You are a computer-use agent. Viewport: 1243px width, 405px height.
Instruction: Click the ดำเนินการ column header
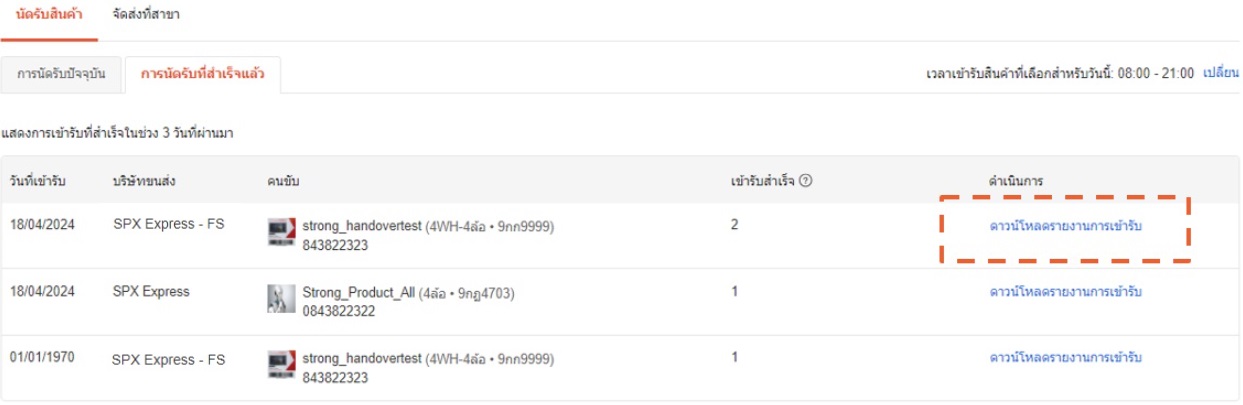[1015, 181]
